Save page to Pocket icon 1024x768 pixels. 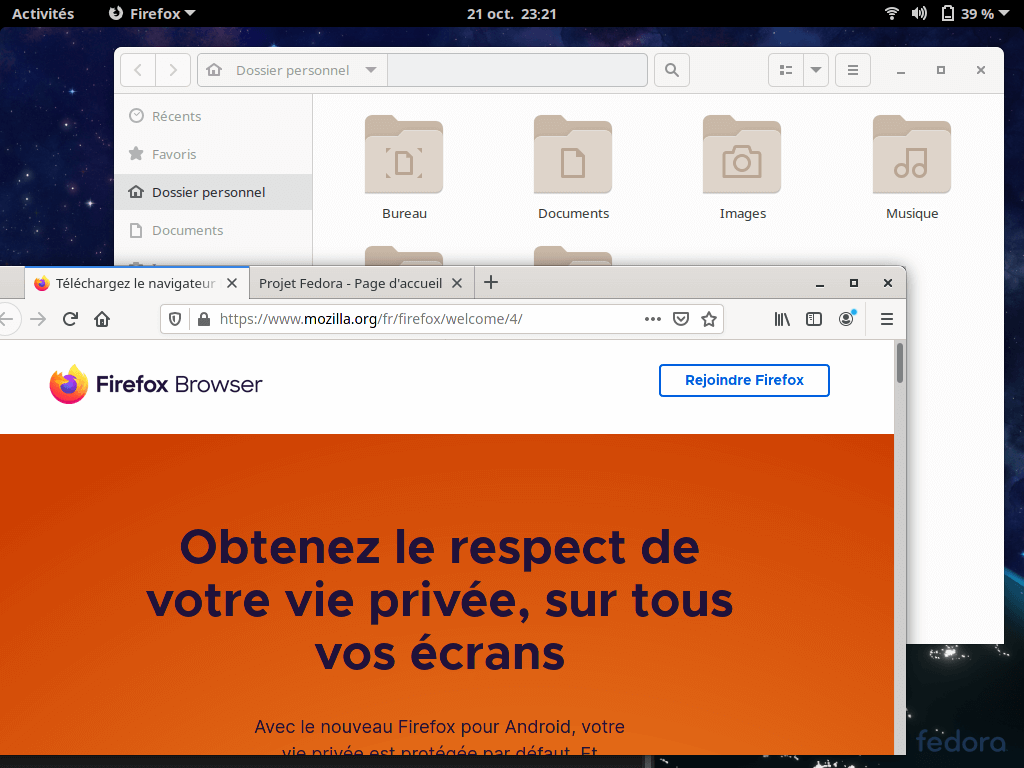coord(680,319)
